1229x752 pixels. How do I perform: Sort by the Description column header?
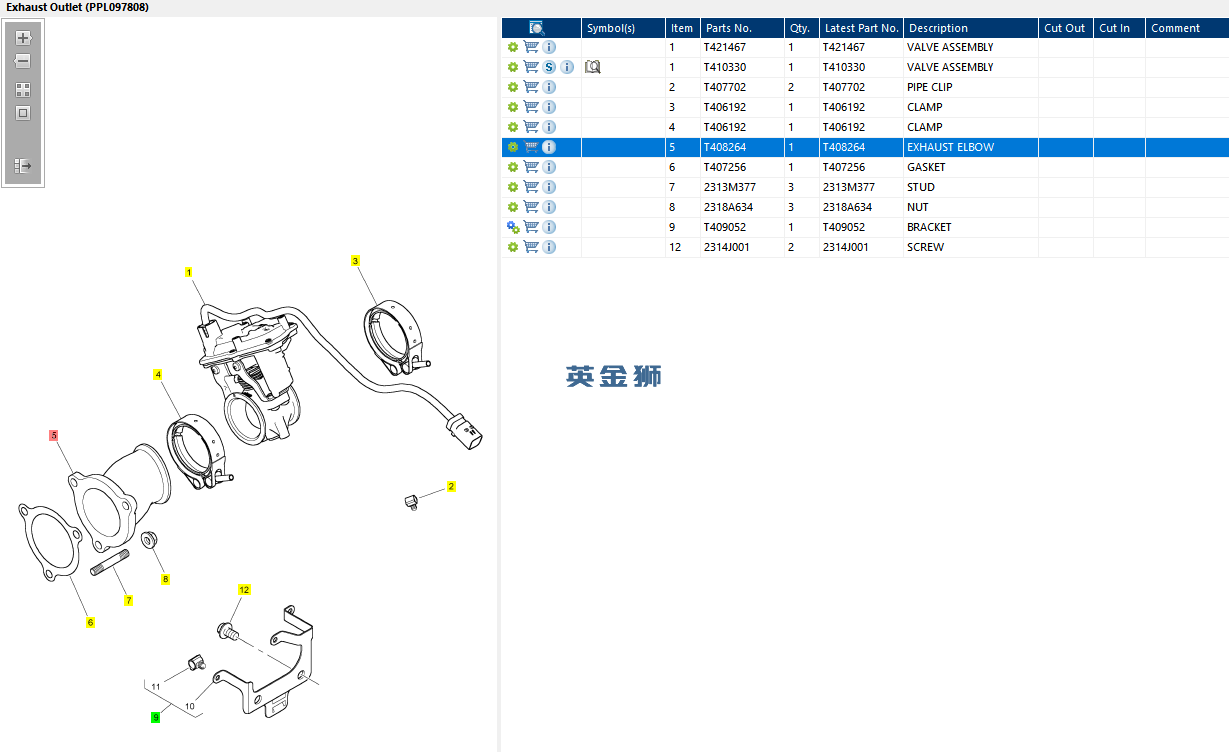coord(970,28)
